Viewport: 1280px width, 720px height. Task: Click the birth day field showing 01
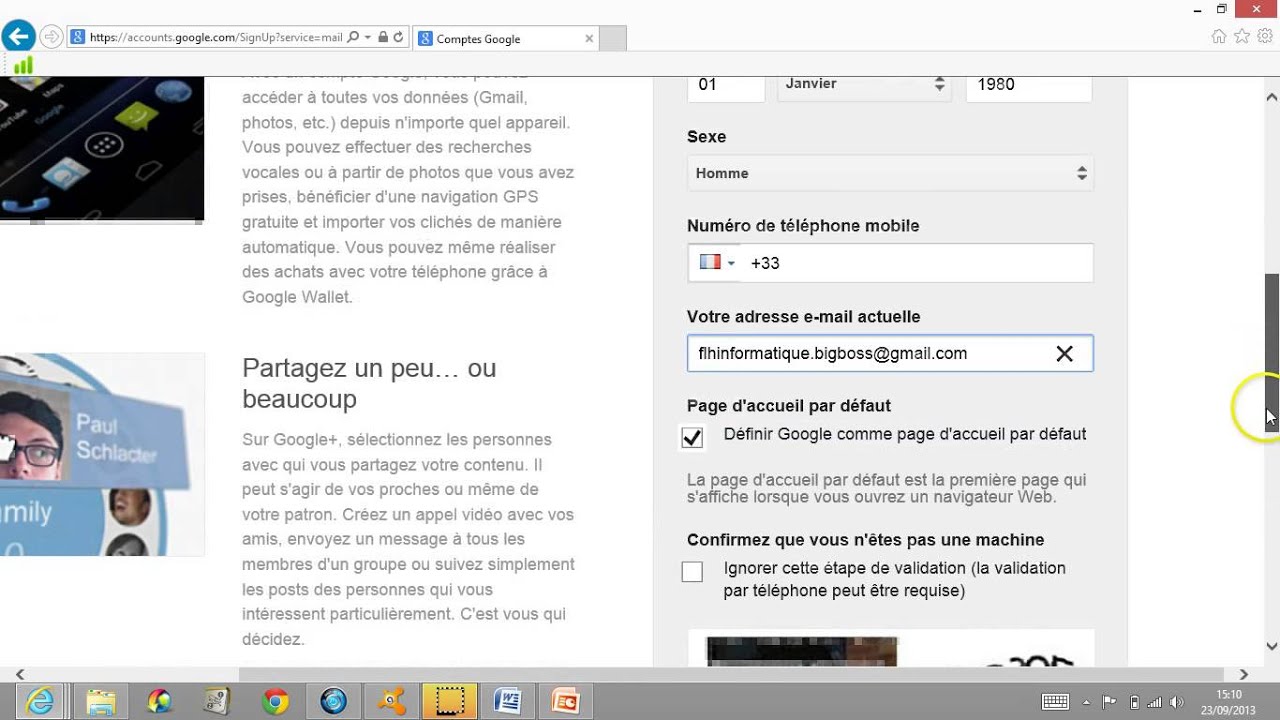point(726,85)
